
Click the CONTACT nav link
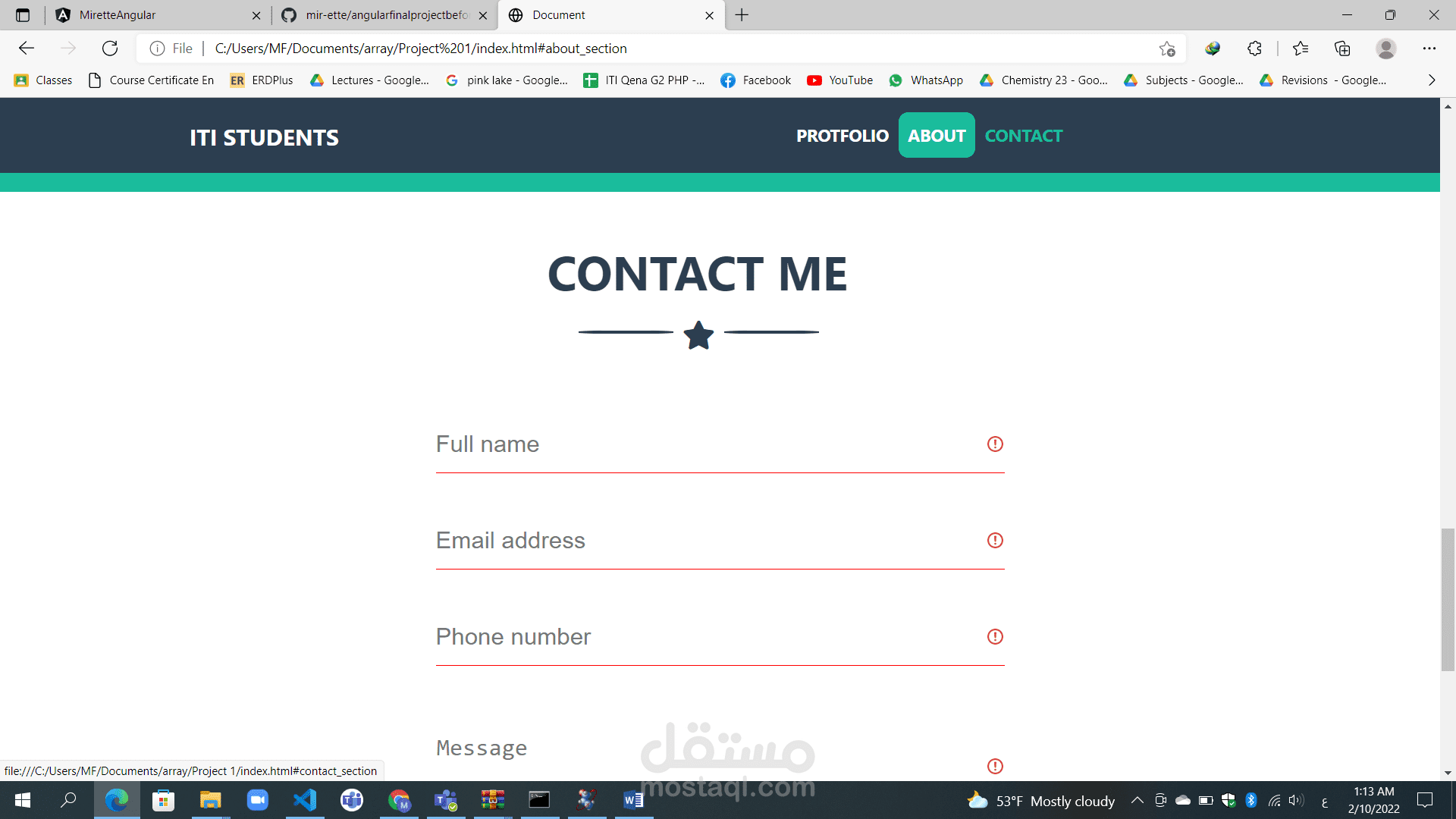[x=1023, y=135]
